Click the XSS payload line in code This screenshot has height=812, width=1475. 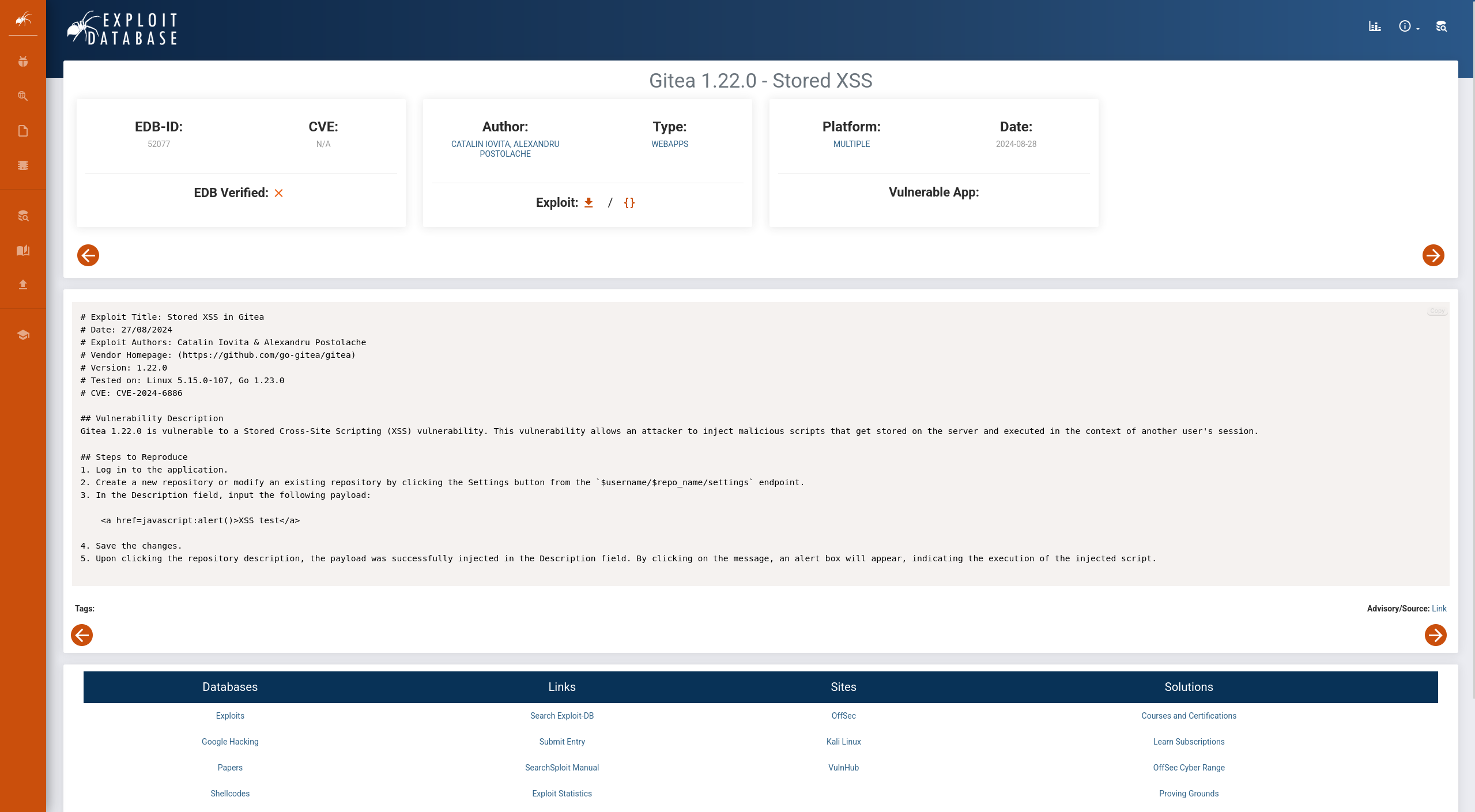pos(201,520)
